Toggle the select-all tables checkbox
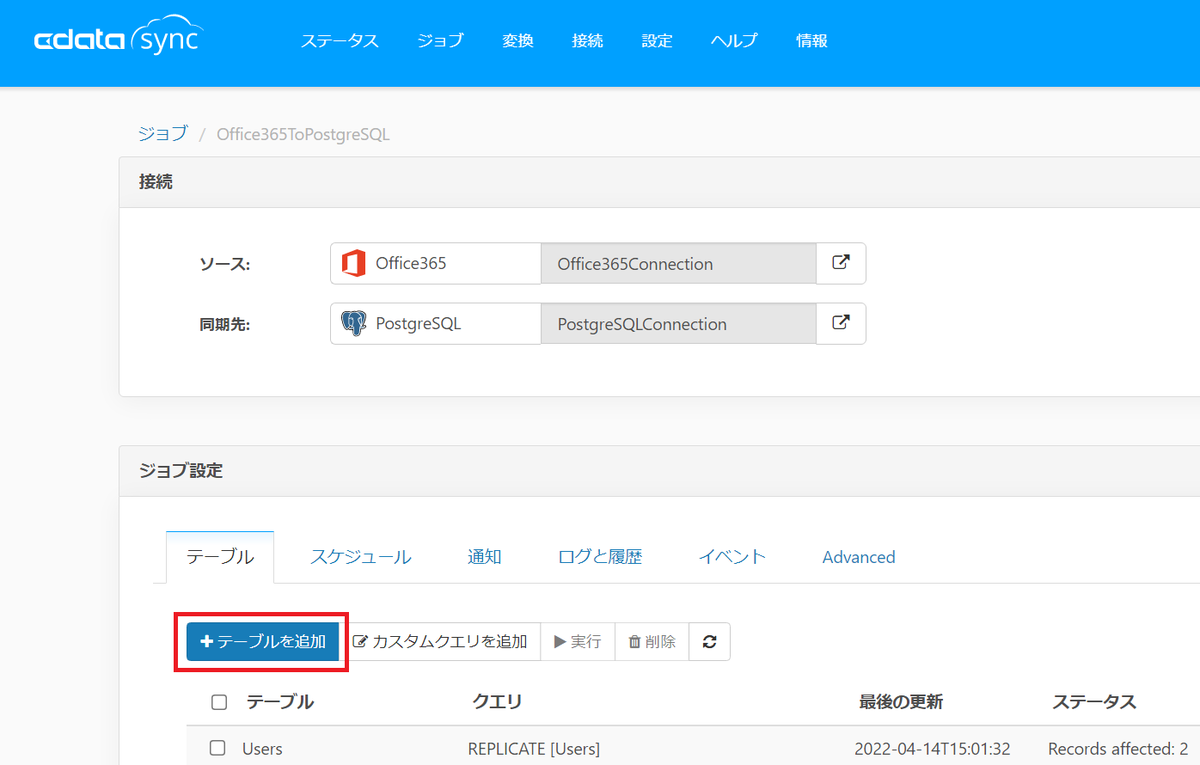Image resolution: width=1200 pixels, height=765 pixels. [219, 702]
